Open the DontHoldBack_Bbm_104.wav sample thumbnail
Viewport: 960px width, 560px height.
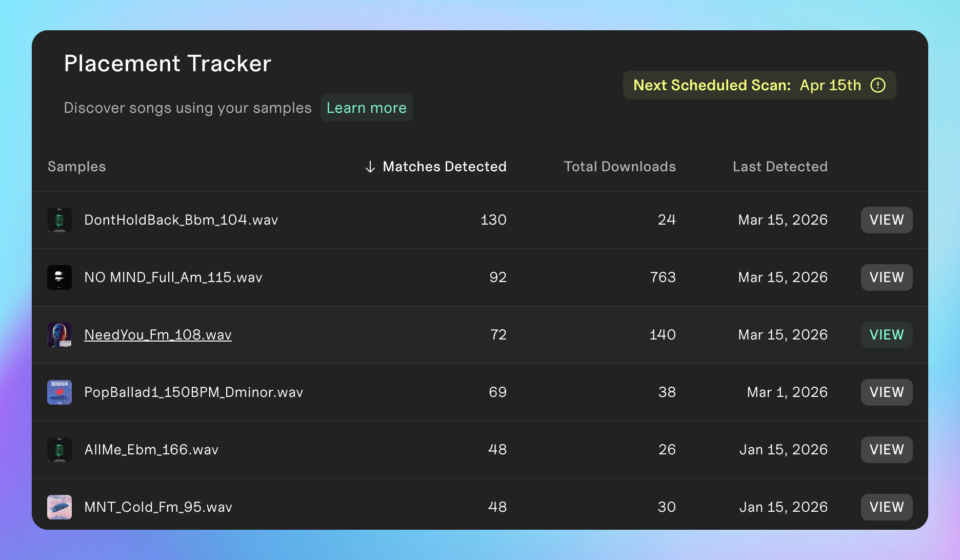tap(59, 220)
